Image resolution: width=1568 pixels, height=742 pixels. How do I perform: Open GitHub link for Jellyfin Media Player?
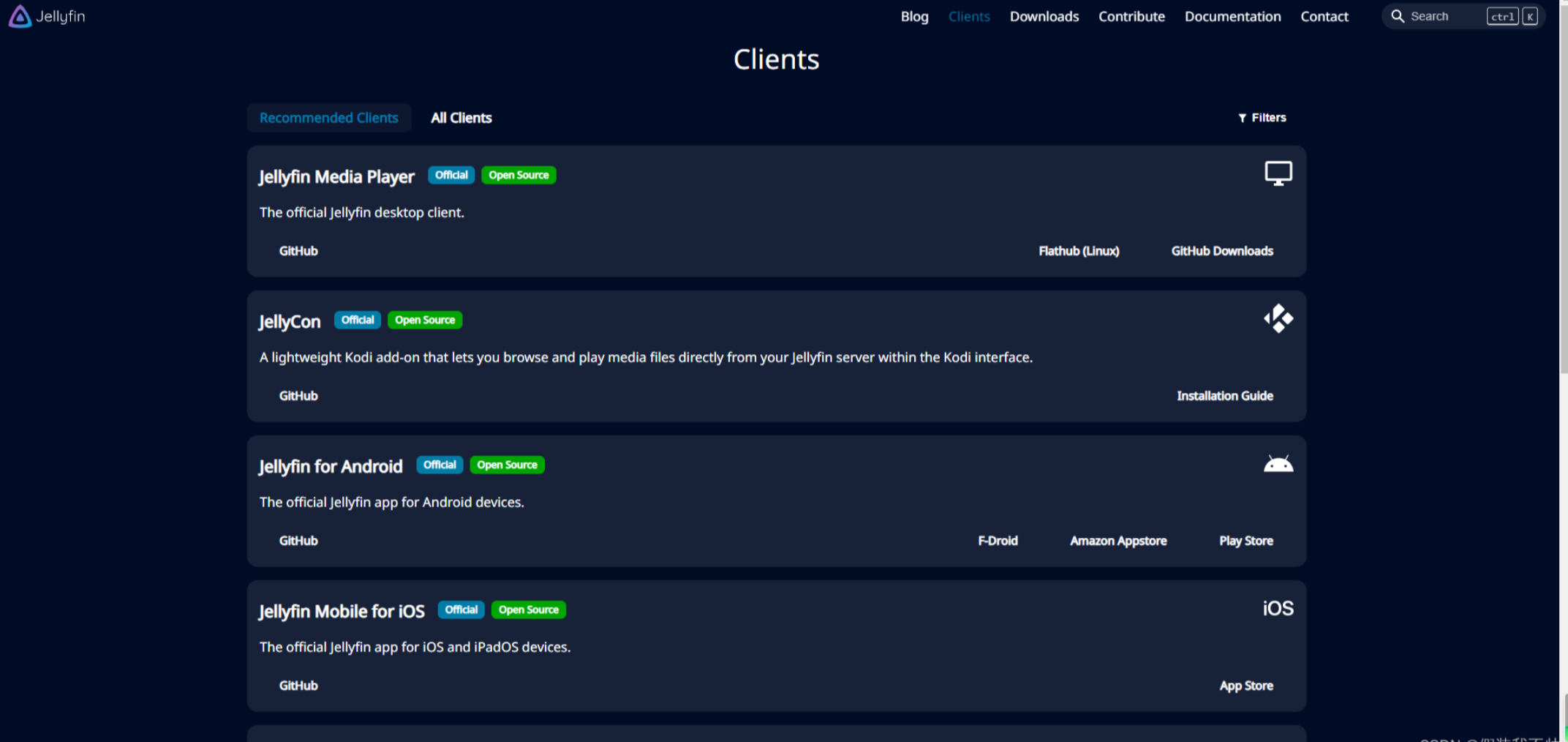pos(298,251)
